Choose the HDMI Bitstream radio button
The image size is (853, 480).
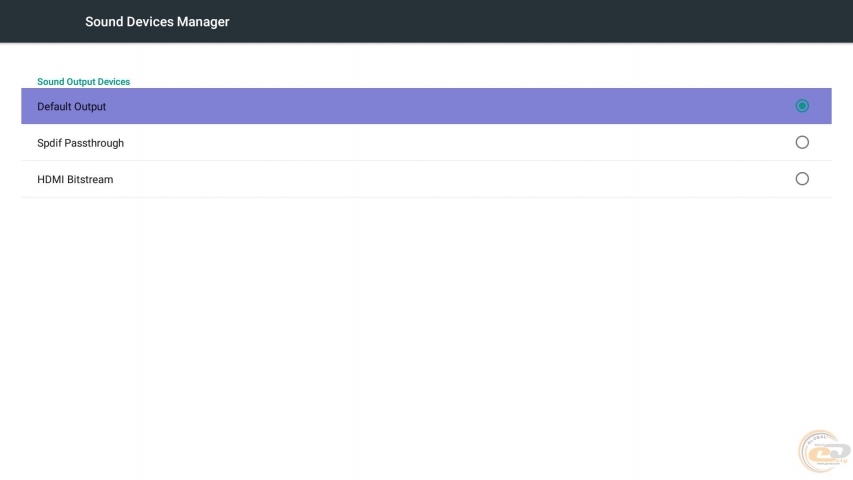pos(801,179)
